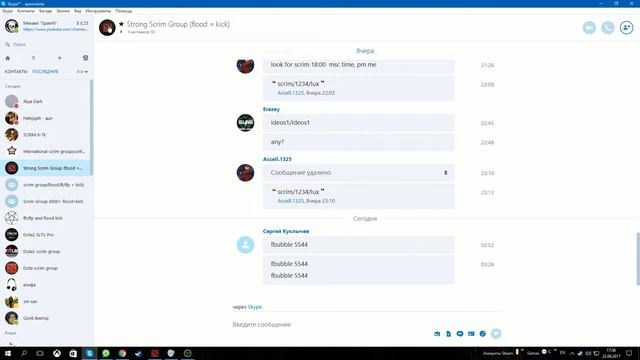Add participants to the group chat

tap(627, 28)
